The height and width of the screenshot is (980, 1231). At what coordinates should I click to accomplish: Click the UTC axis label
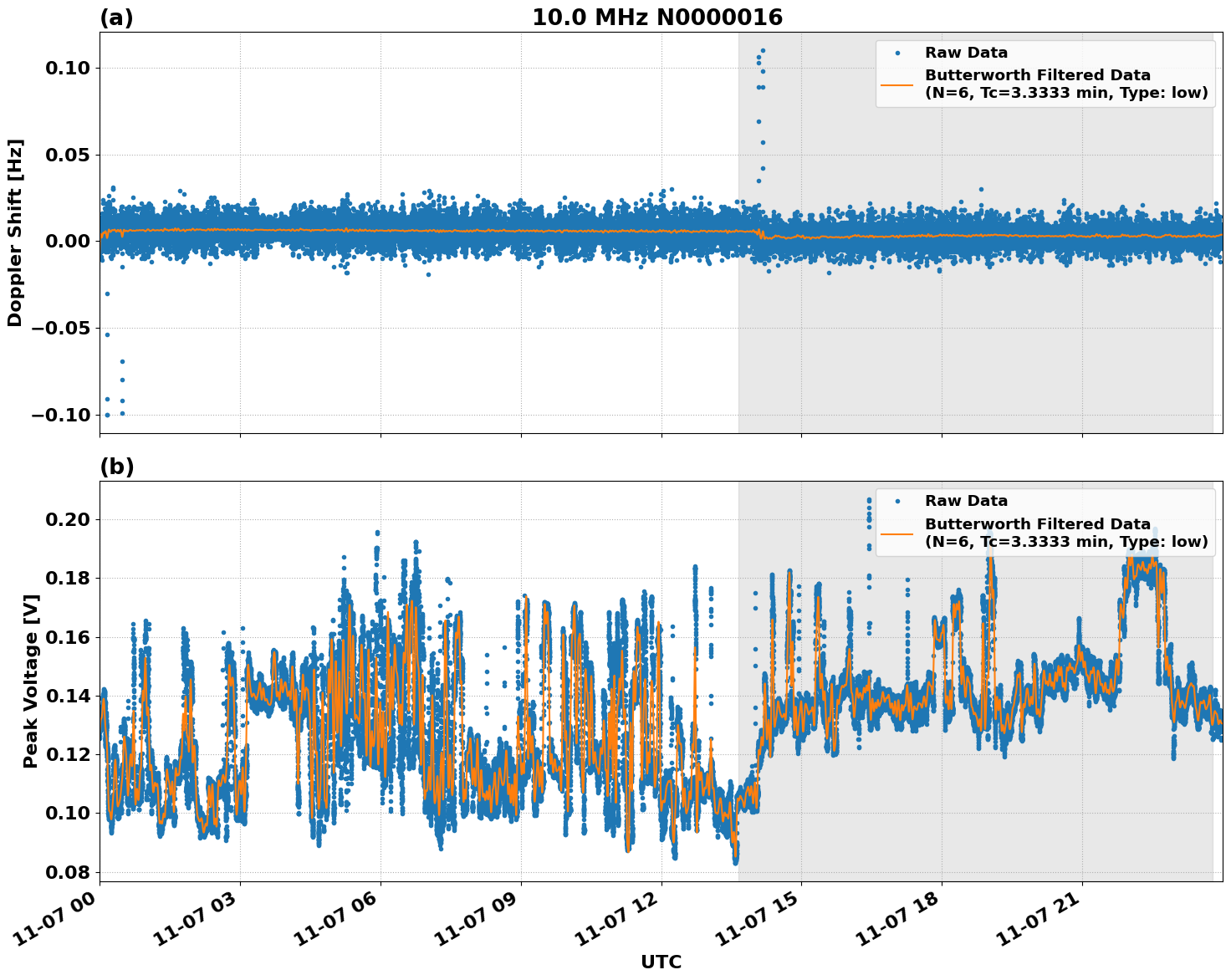click(x=660, y=962)
